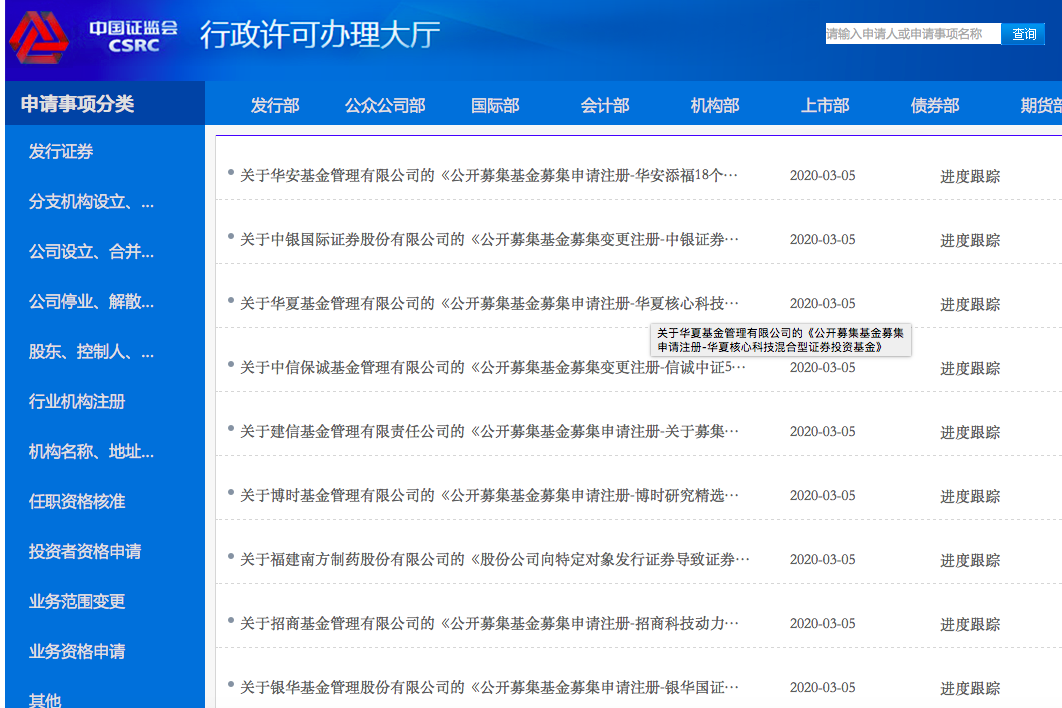
Task: Open the 招商基金管理有限公司 application entry
Action: pos(488,624)
